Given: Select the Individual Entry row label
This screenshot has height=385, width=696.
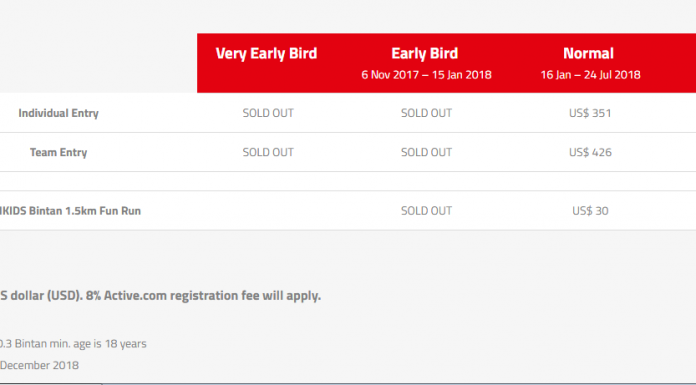Looking at the screenshot, I should coord(58,113).
